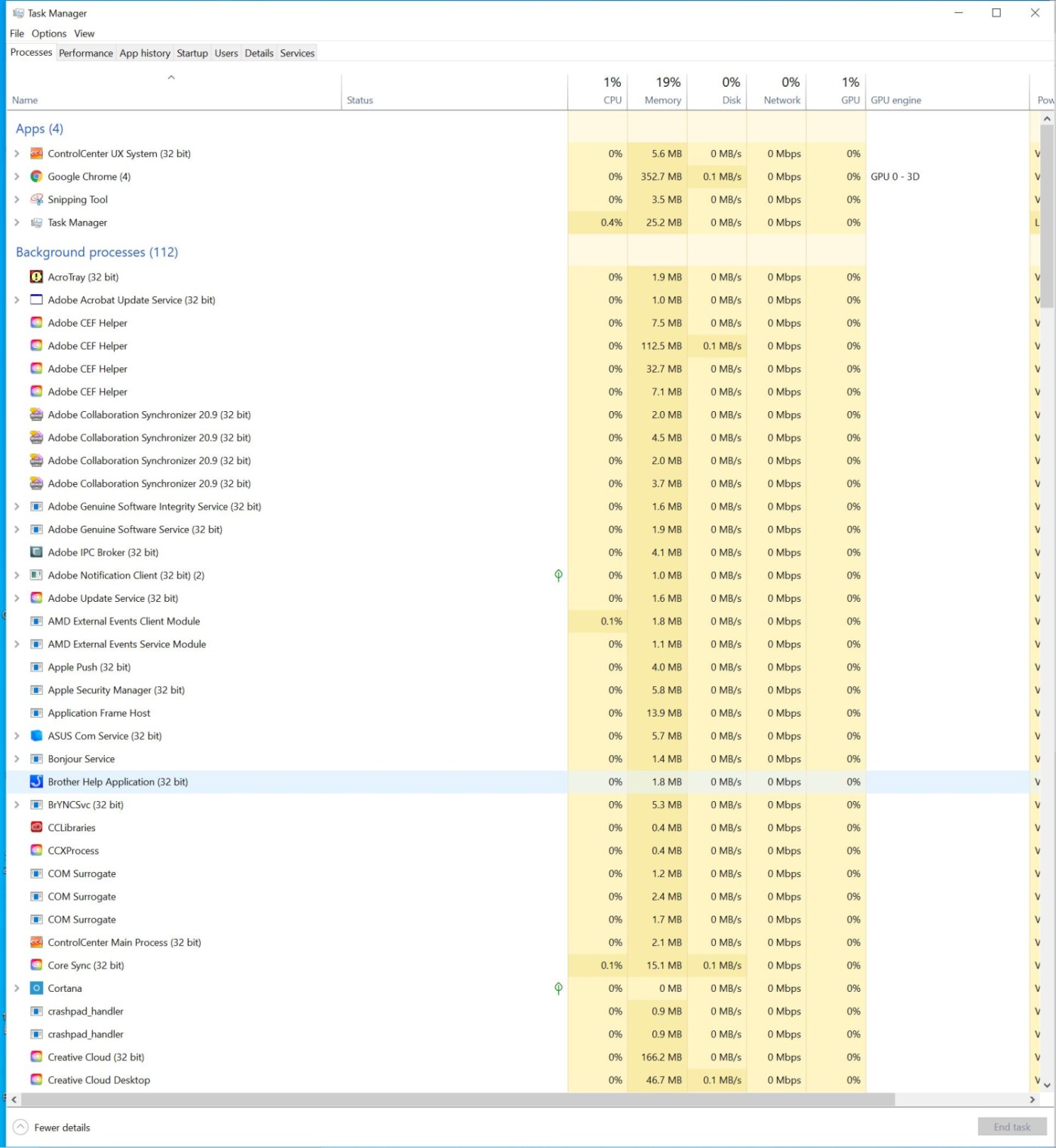Click the Cortana suspended leaf status icon
The image size is (1056, 1148).
click(x=558, y=988)
